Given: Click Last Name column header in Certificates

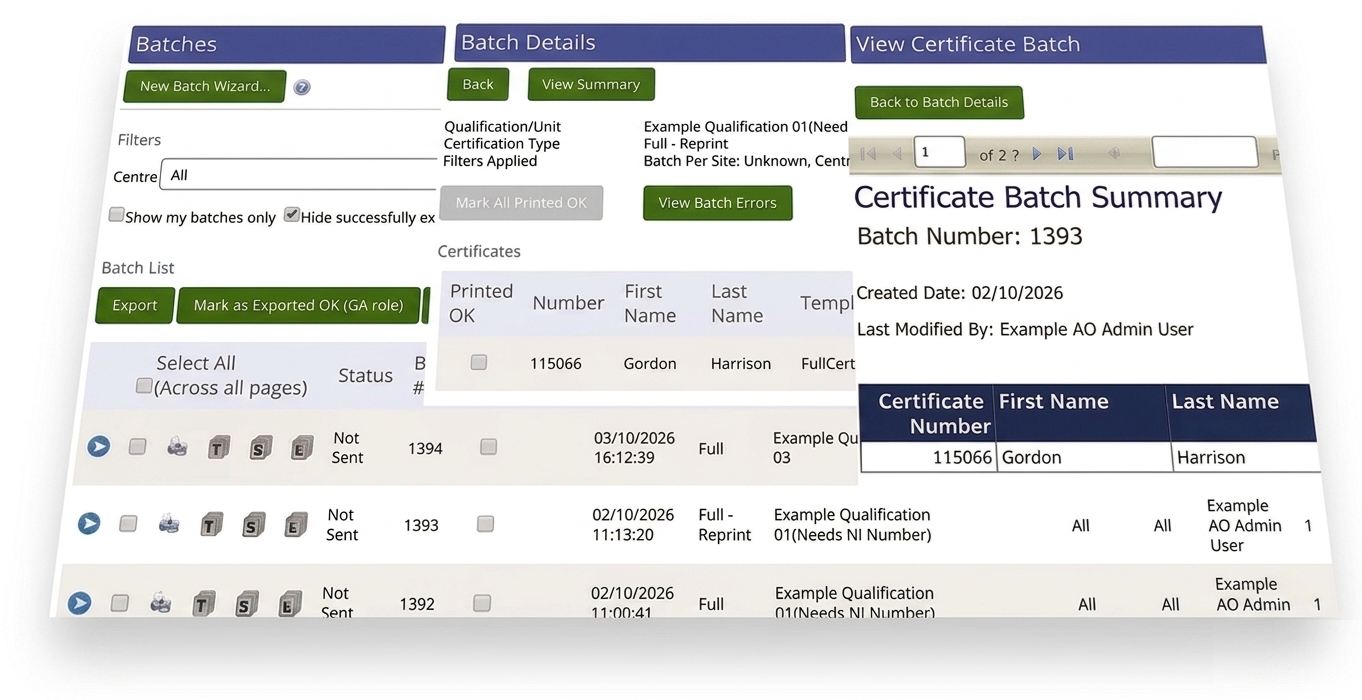Looking at the screenshot, I should click(x=737, y=303).
